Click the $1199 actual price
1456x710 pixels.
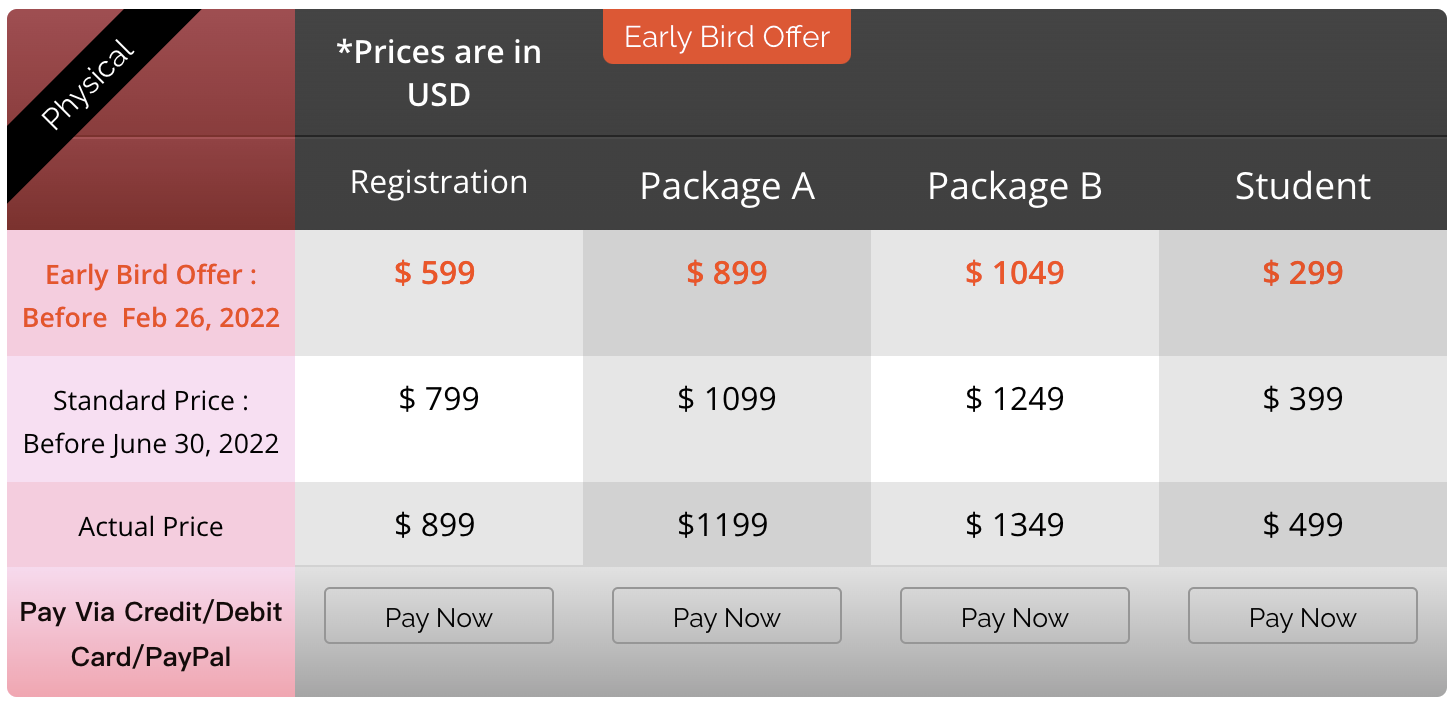(723, 525)
